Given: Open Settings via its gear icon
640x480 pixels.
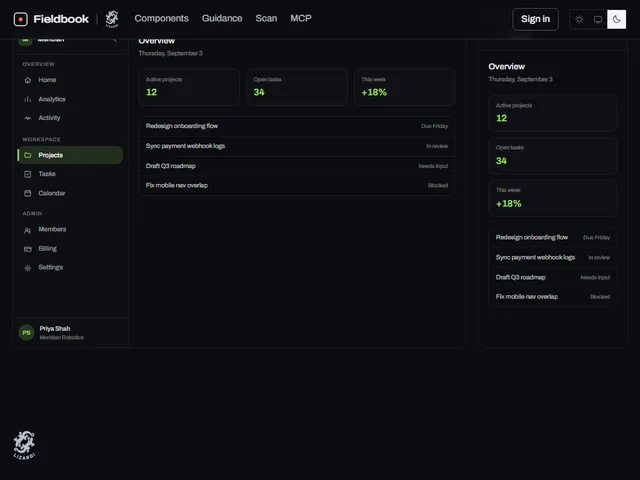Looking at the screenshot, I should click(28, 268).
